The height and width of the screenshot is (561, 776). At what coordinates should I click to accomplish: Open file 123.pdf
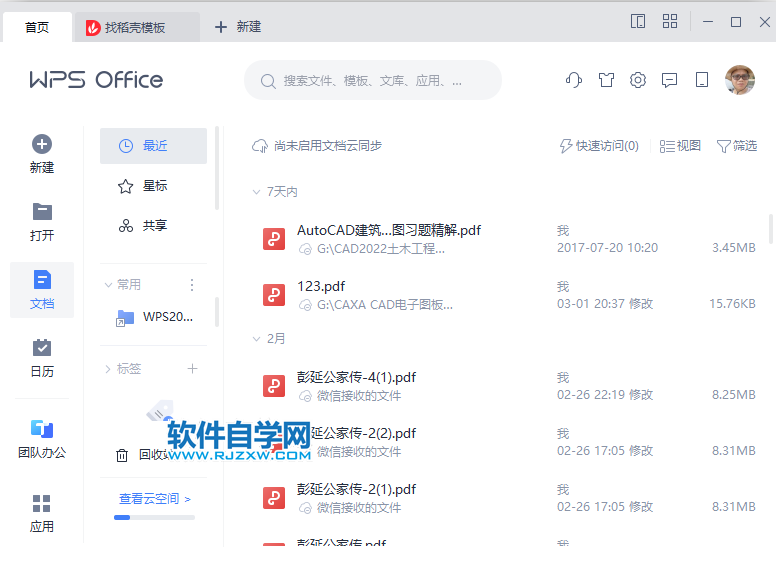[x=321, y=286]
